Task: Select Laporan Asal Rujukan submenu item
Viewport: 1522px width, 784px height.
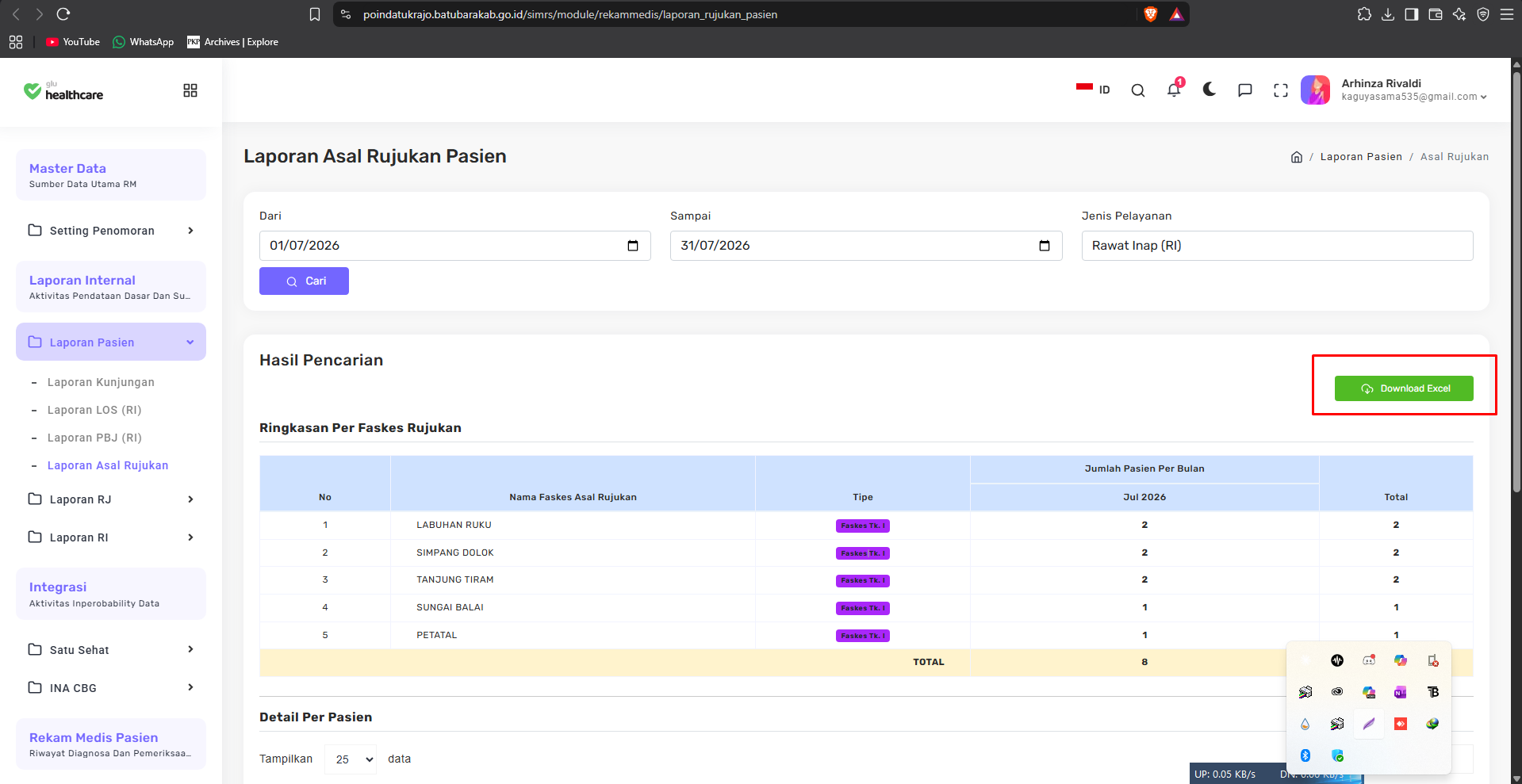Action: [x=108, y=465]
